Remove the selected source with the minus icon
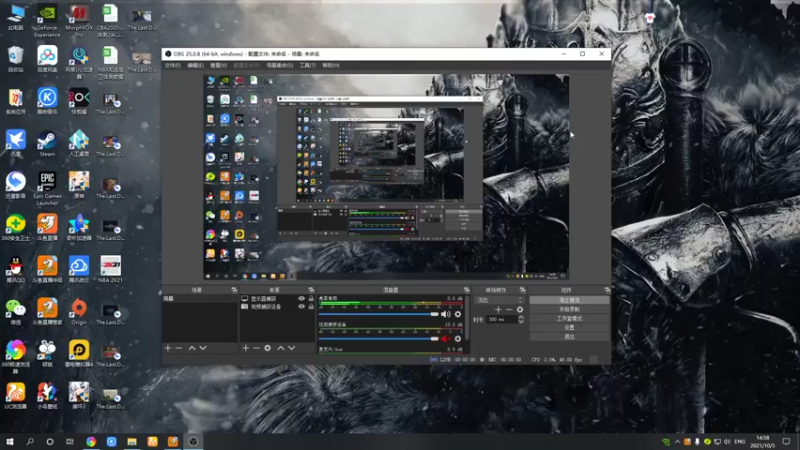Viewport: 800px width, 450px height. coord(256,348)
